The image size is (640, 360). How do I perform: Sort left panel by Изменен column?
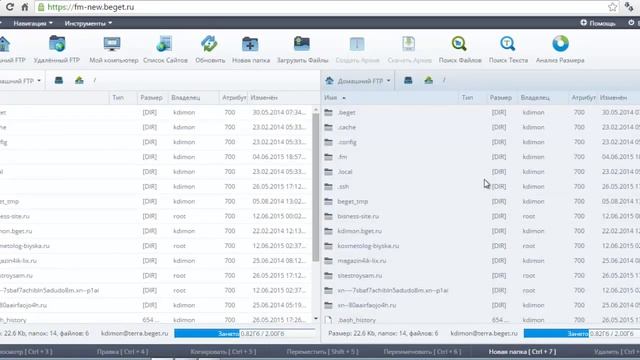coord(264,98)
